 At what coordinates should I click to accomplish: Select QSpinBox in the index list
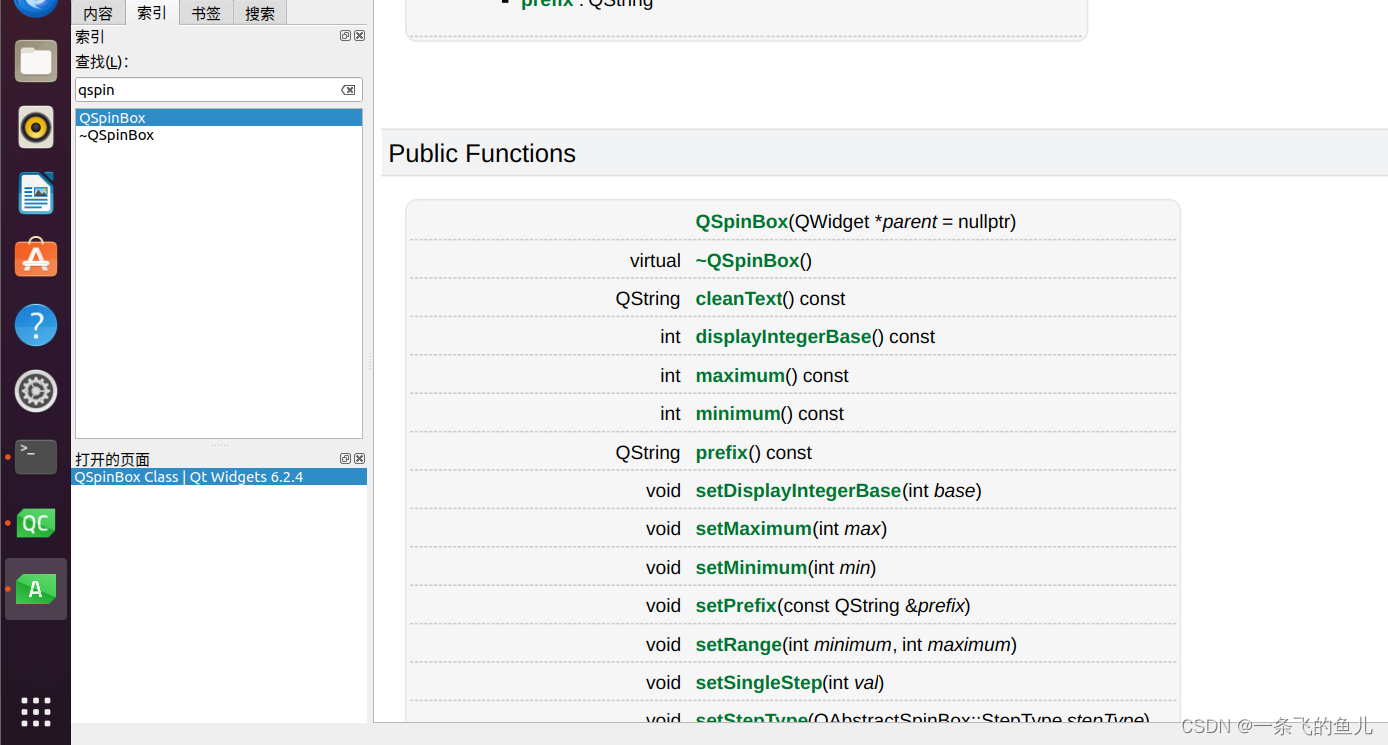pyautogui.click(x=219, y=118)
